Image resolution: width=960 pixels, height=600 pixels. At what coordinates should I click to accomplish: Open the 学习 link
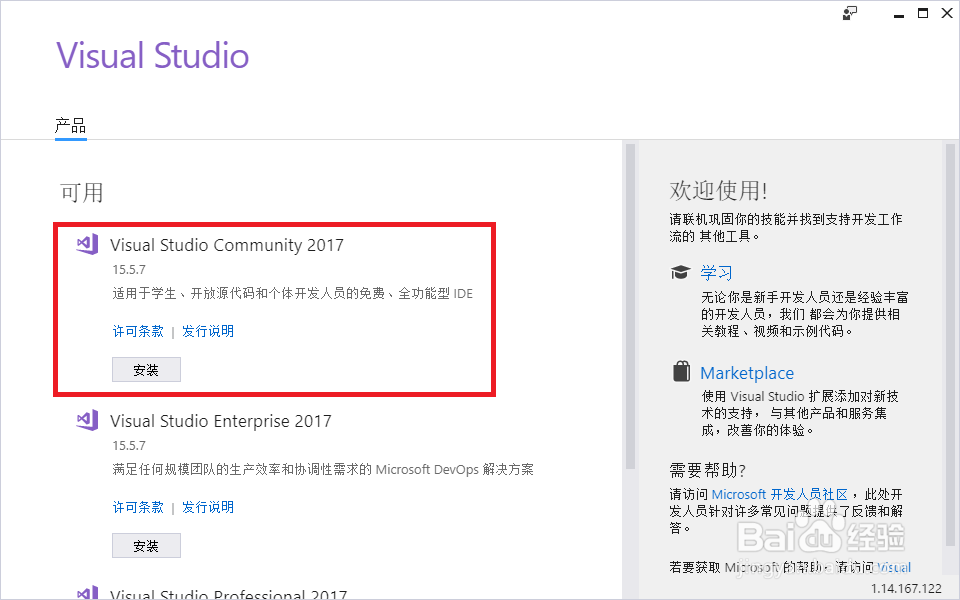[x=716, y=272]
